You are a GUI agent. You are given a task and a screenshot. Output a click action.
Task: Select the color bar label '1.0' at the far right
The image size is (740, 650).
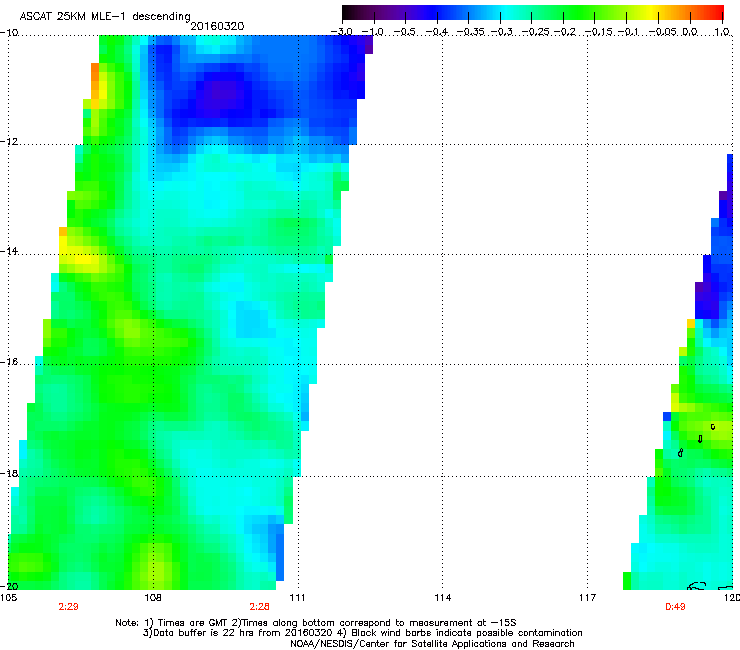pos(722,32)
